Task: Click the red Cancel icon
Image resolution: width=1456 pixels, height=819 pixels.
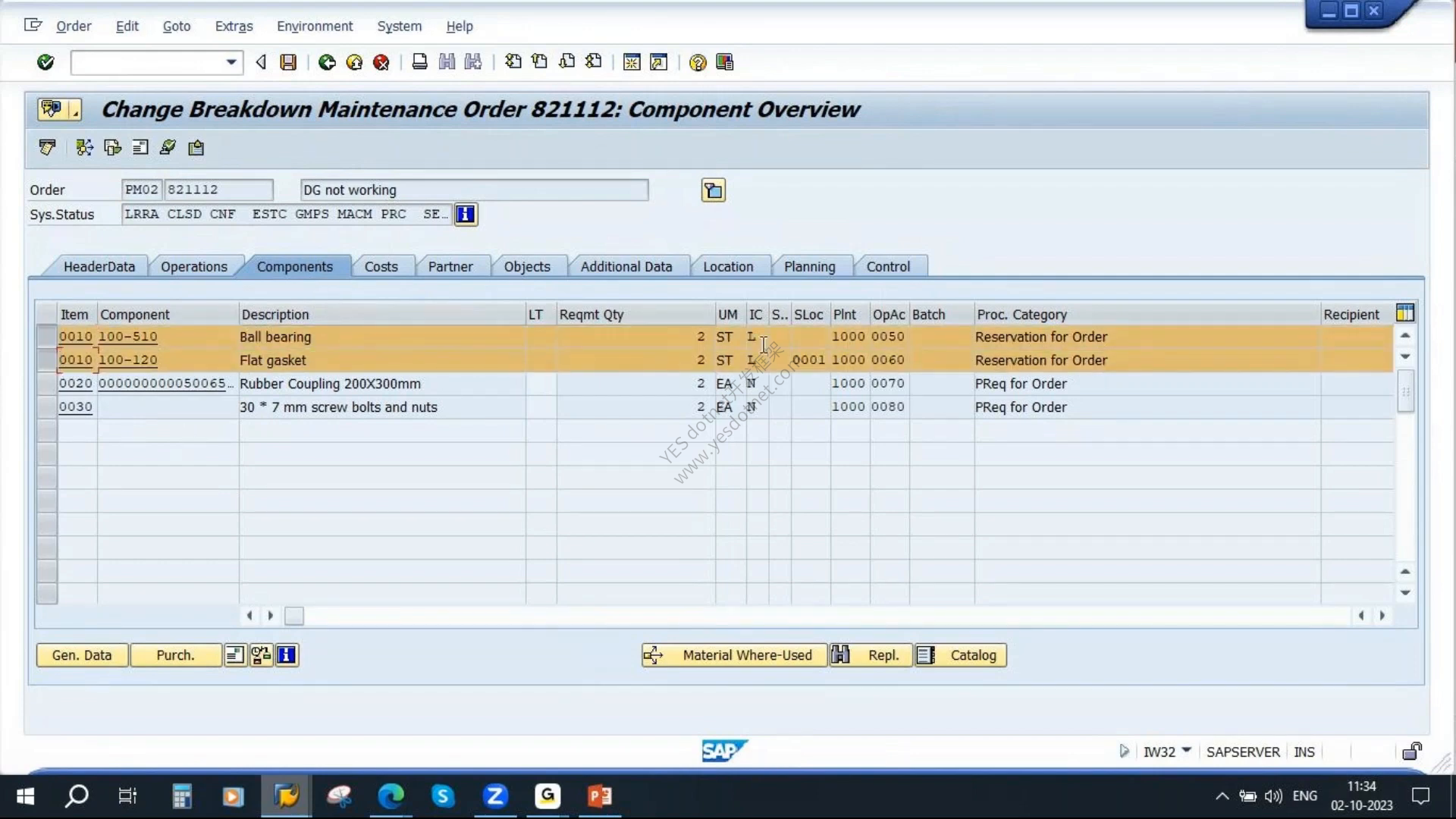Action: click(x=381, y=62)
